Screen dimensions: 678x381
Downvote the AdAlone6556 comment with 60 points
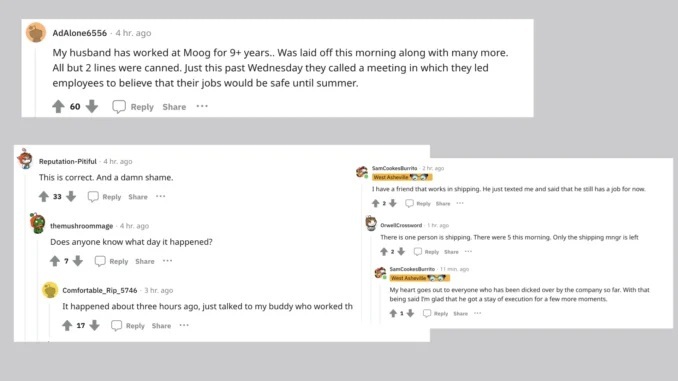(92, 106)
